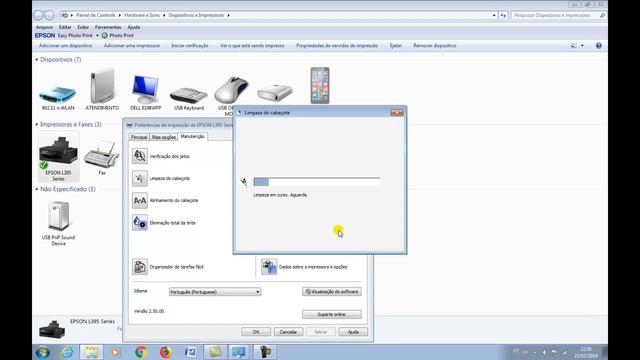This screenshot has height=360, width=640.
Task: Switch to the Manutenção tab
Action: [x=193, y=136]
